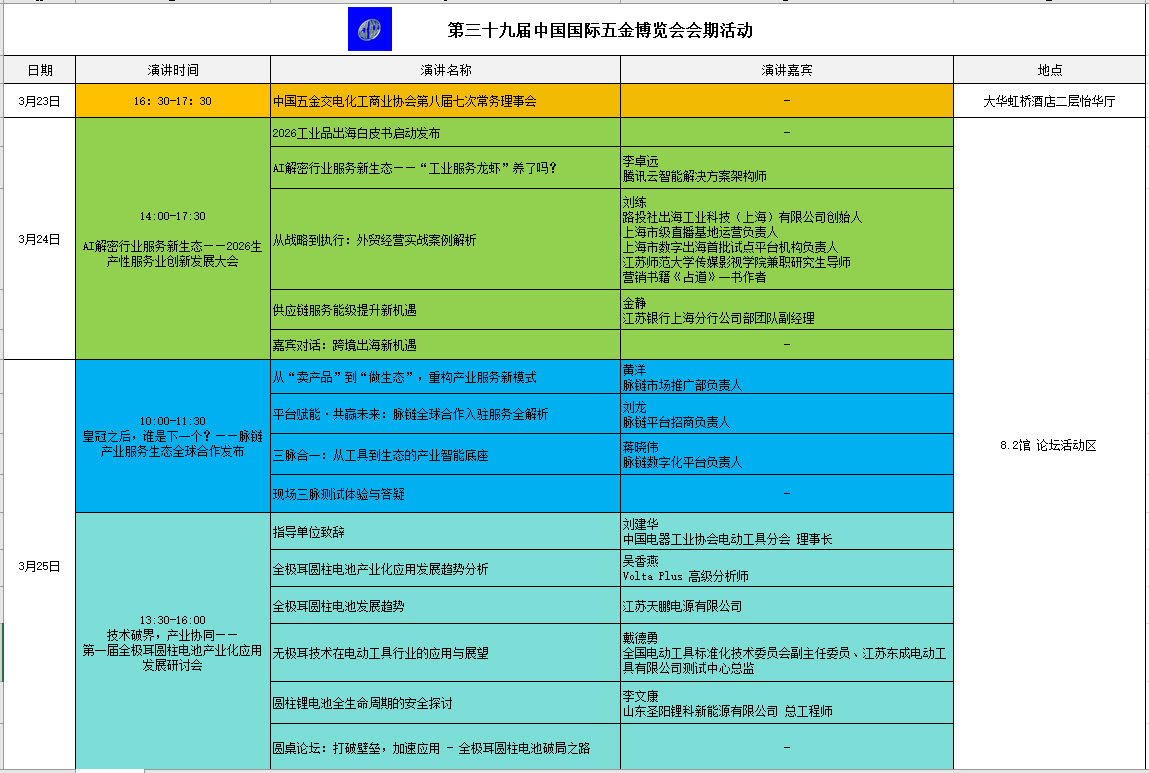
Task: Click the '演讲名称' column header
Action: pos(443,69)
